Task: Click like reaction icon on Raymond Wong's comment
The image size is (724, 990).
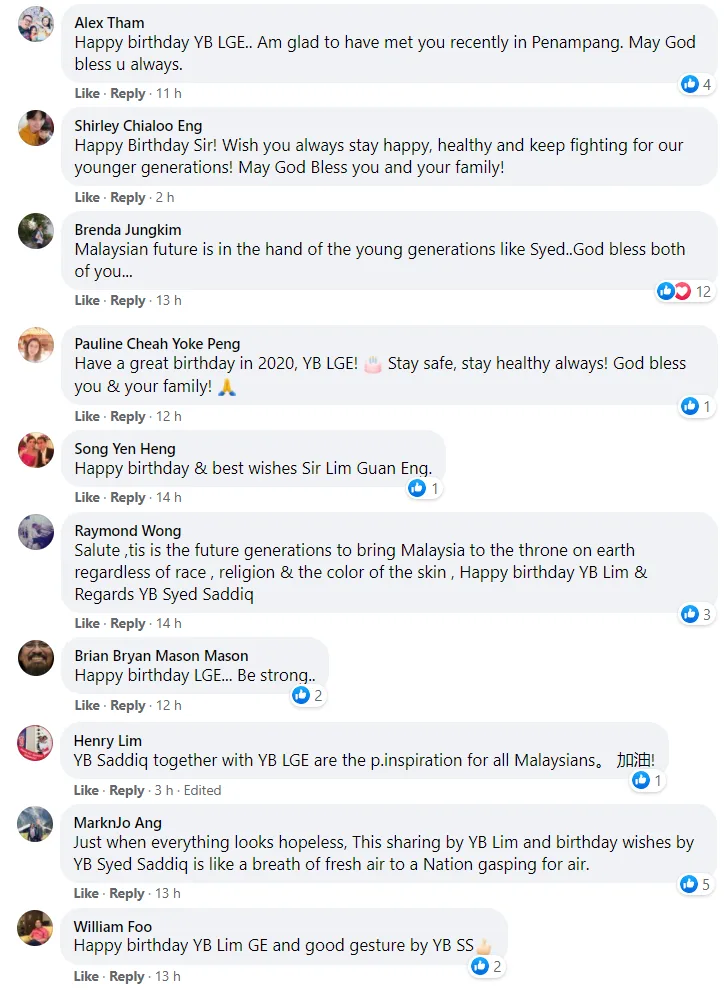Action: pos(690,614)
